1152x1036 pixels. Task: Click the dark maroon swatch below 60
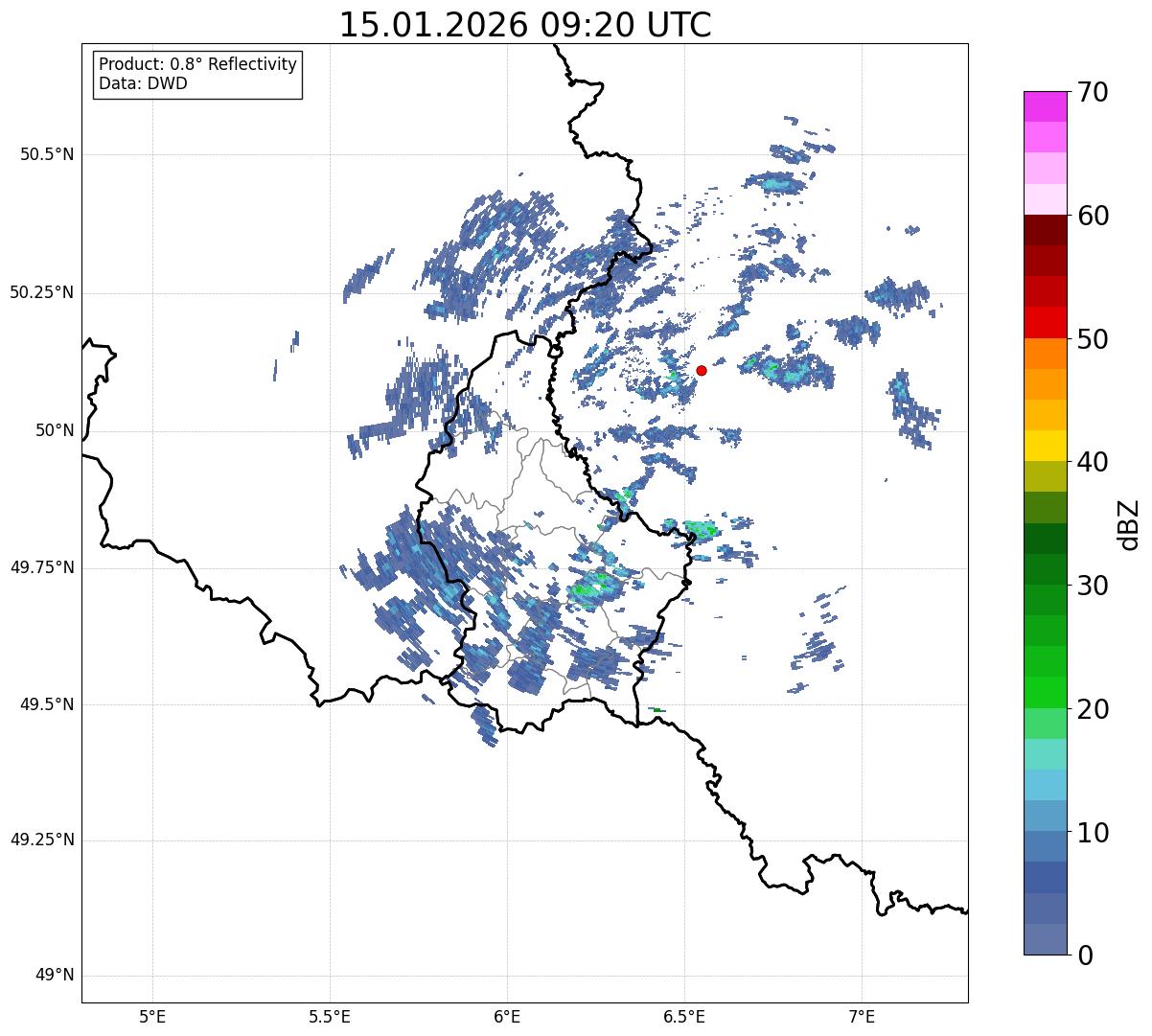(x=1045, y=230)
